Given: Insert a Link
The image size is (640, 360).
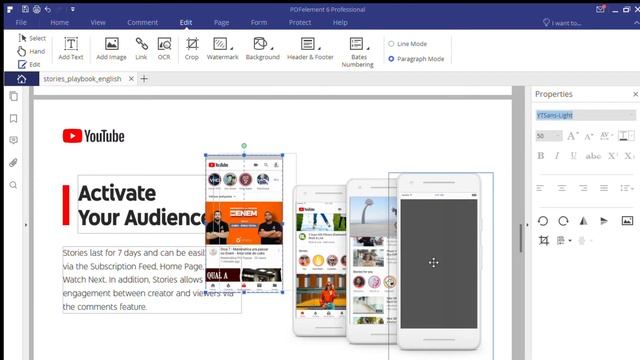Looking at the screenshot, I should pyautogui.click(x=141, y=49).
